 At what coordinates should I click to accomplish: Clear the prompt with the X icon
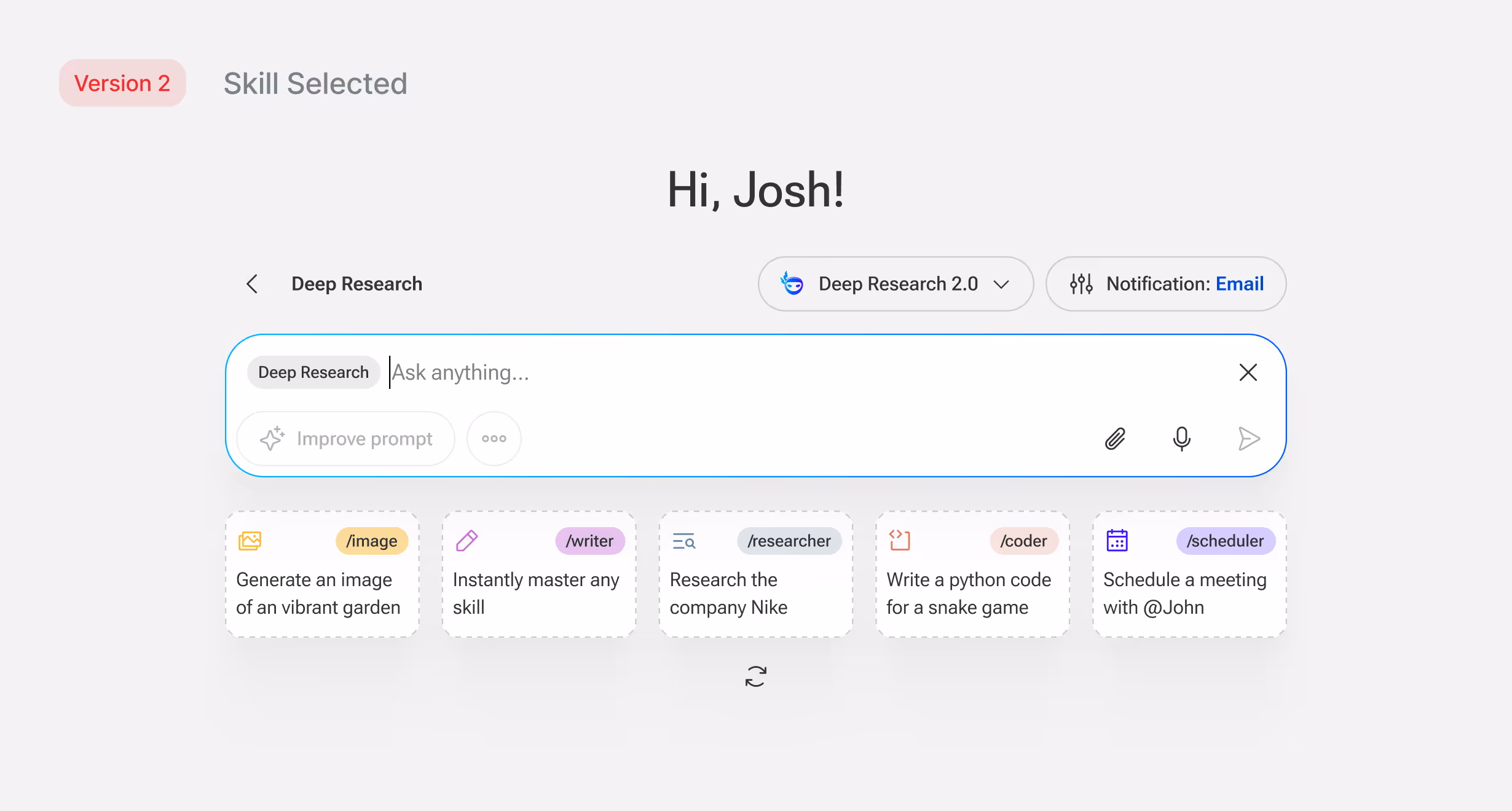pyautogui.click(x=1248, y=372)
